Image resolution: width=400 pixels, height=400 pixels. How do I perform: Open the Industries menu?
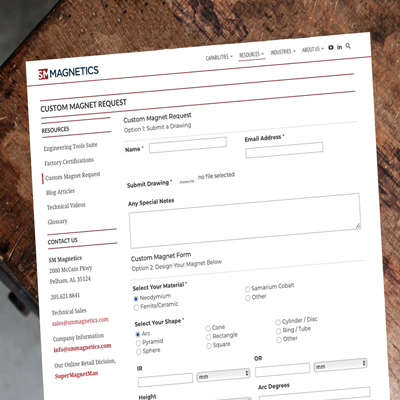pos(283,52)
